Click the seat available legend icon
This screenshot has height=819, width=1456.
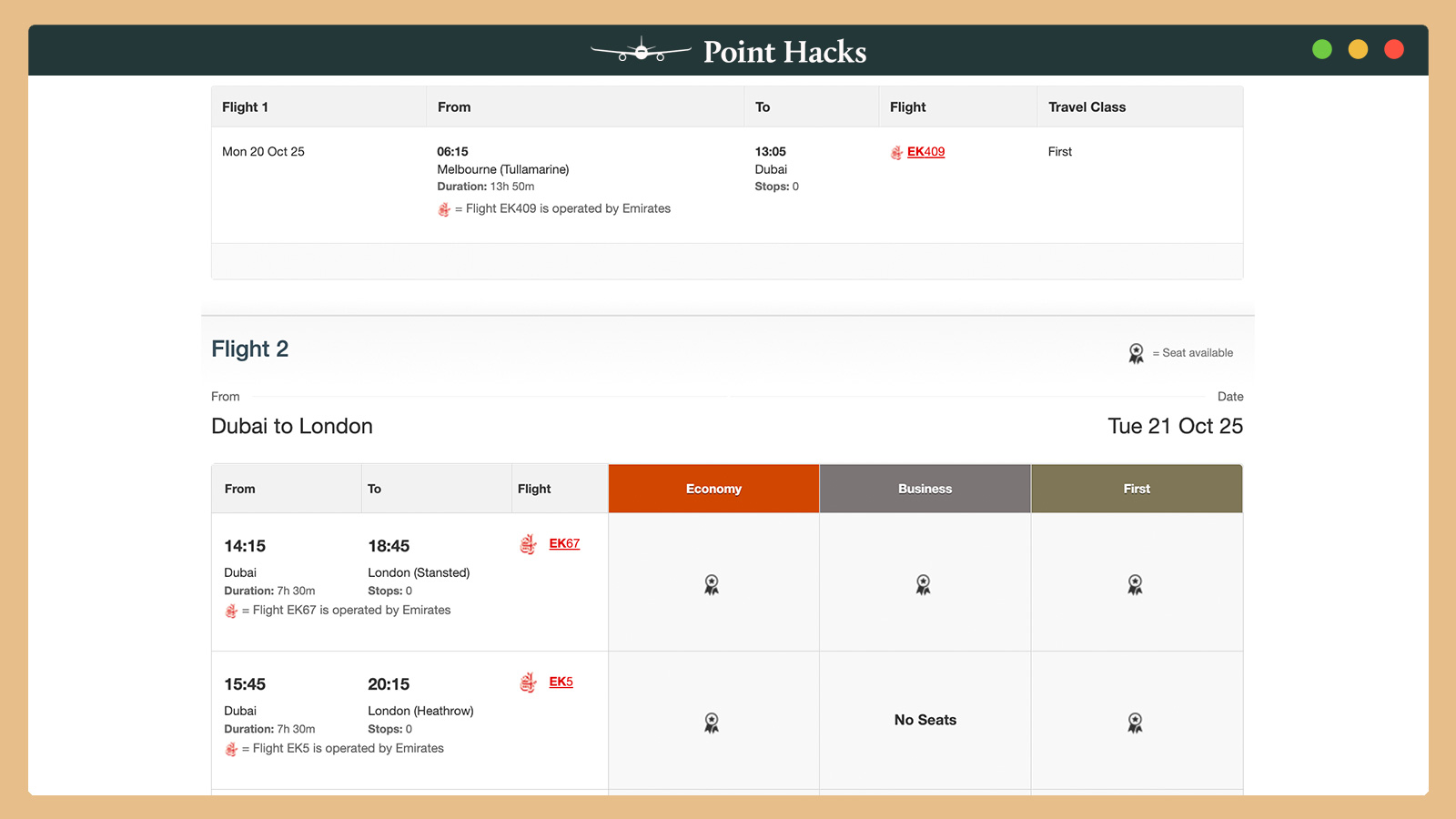(x=1136, y=353)
